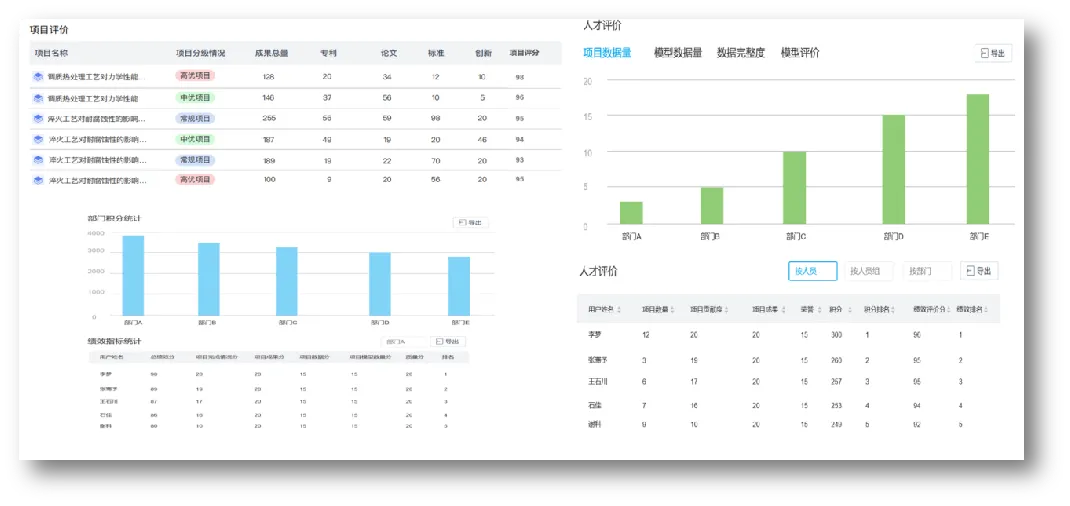Image resolution: width=1070 pixels, height=506 pixels.
Task: Export the 绩效指标统计 table with 导出
Action: click(x=450, y=342)
